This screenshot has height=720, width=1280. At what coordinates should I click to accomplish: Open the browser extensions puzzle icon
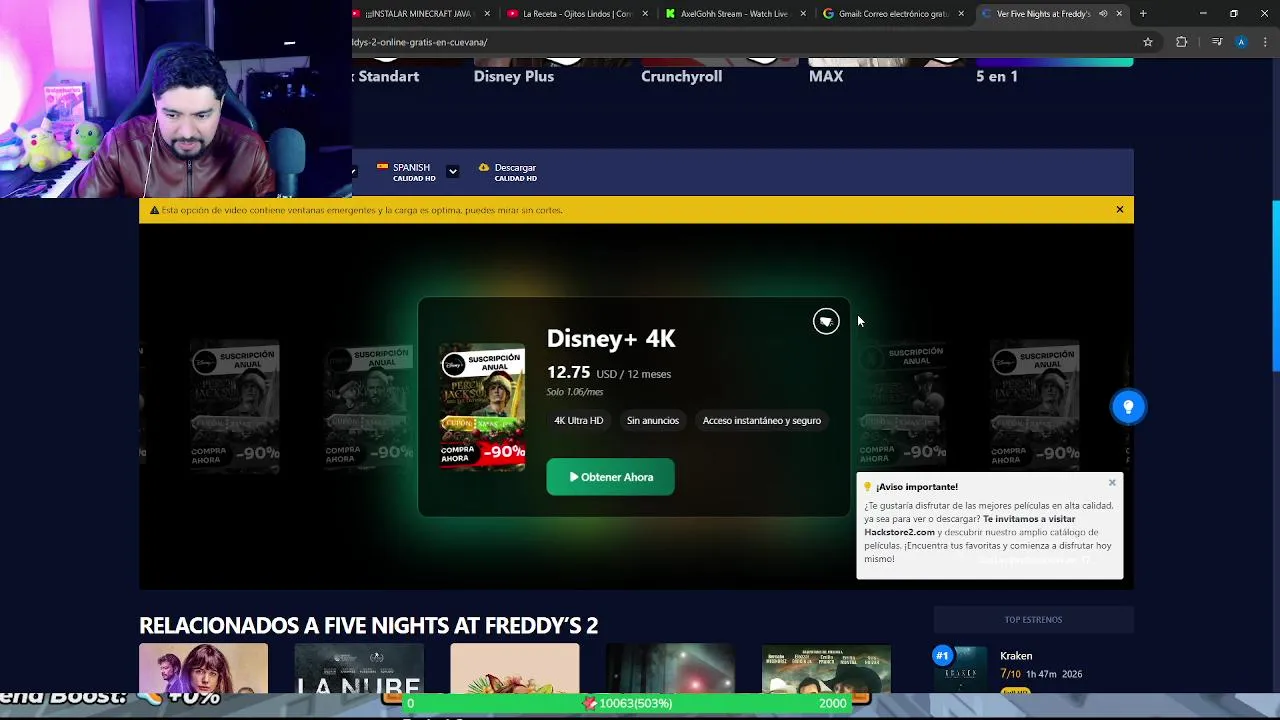tap(1182, 42)
